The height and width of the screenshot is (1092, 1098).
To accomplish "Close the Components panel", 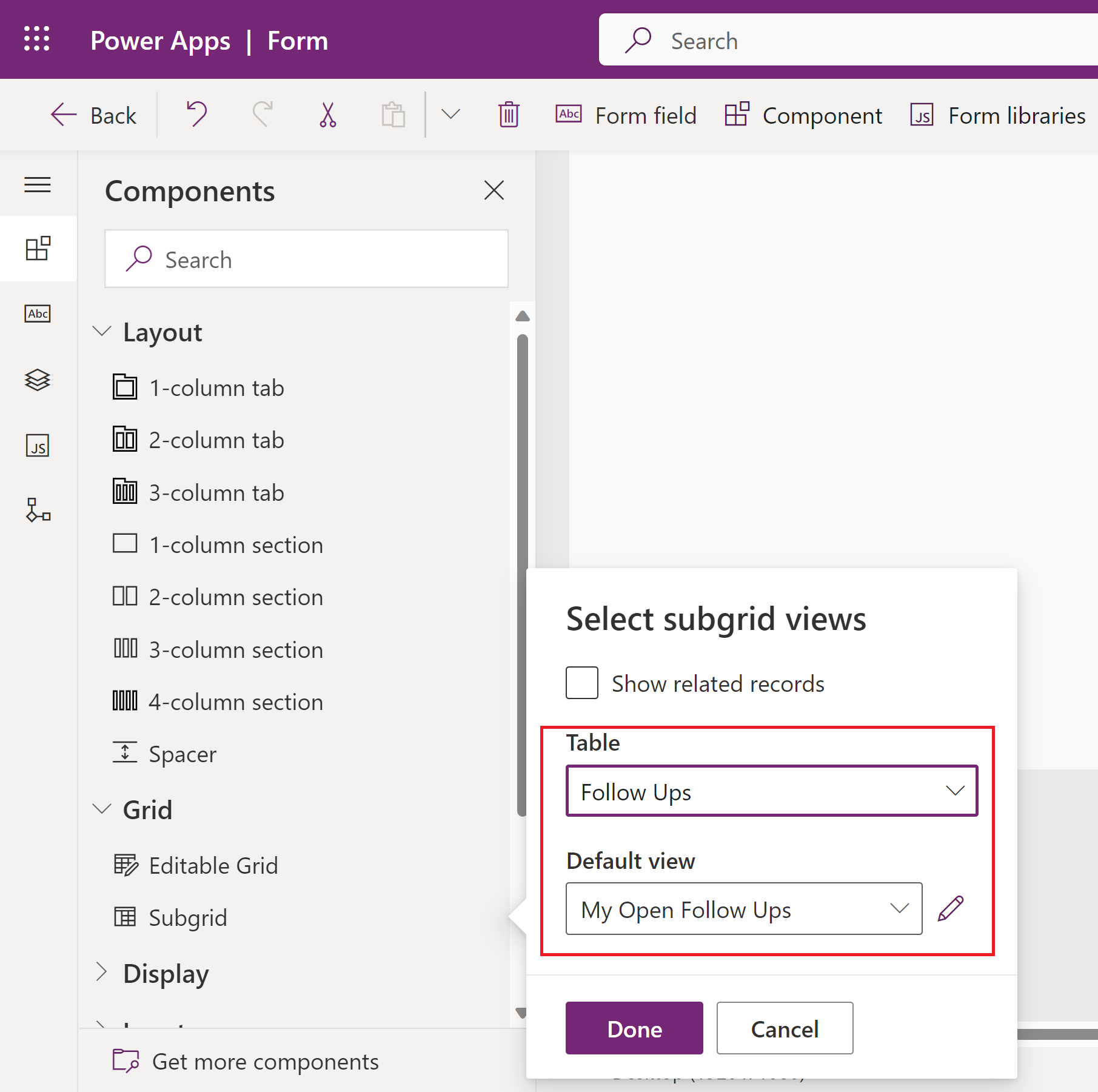I will click(x=494, y=190).
